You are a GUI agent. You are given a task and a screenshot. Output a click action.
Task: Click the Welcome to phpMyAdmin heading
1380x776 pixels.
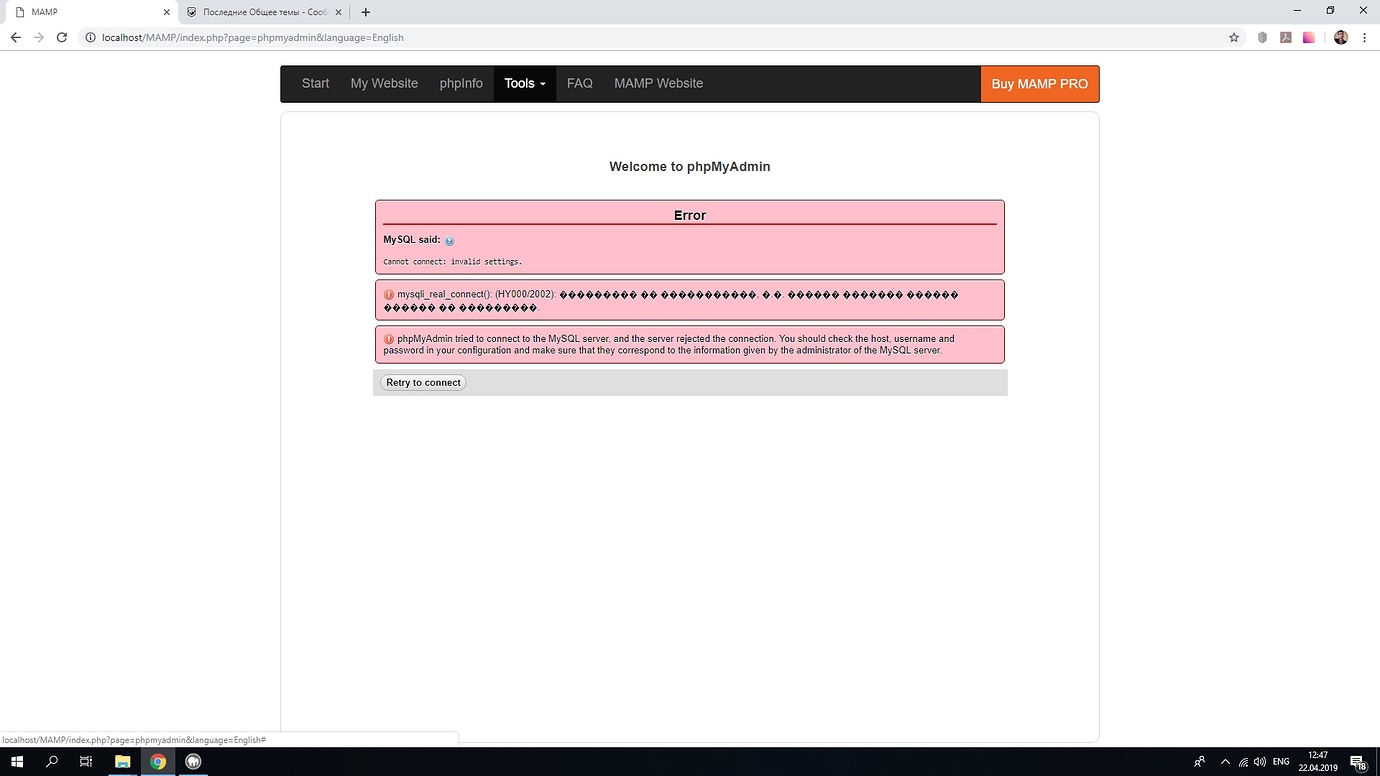tap(690, 167)
